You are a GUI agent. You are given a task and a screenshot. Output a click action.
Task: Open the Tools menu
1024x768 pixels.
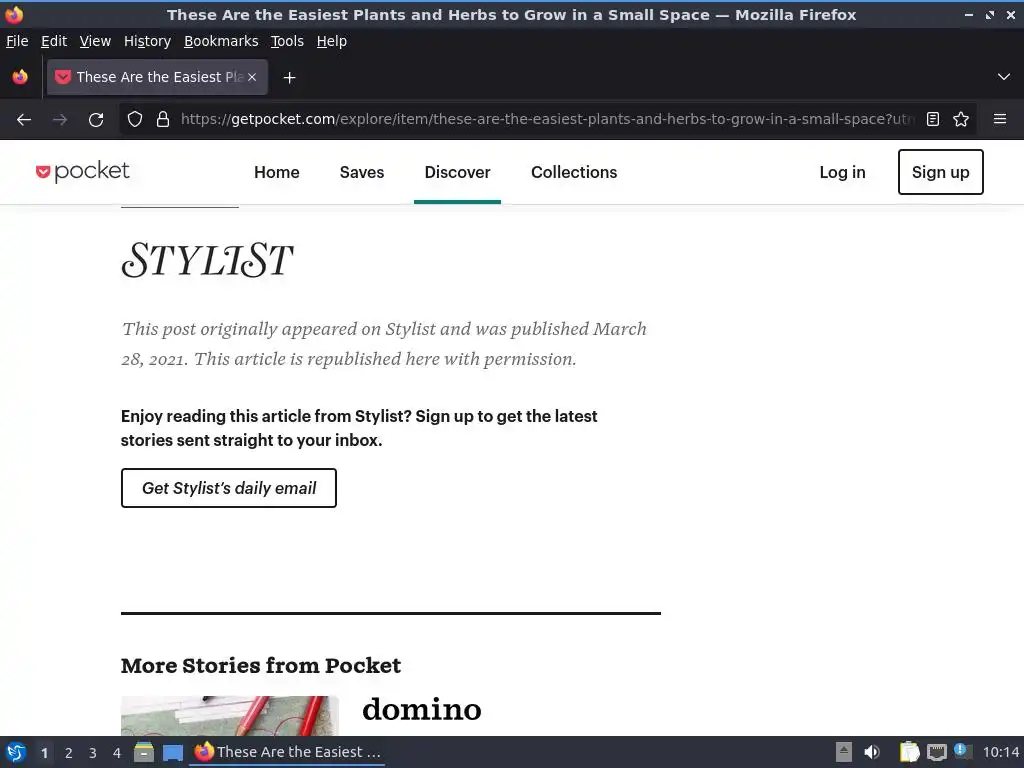[x=287, y=41]
